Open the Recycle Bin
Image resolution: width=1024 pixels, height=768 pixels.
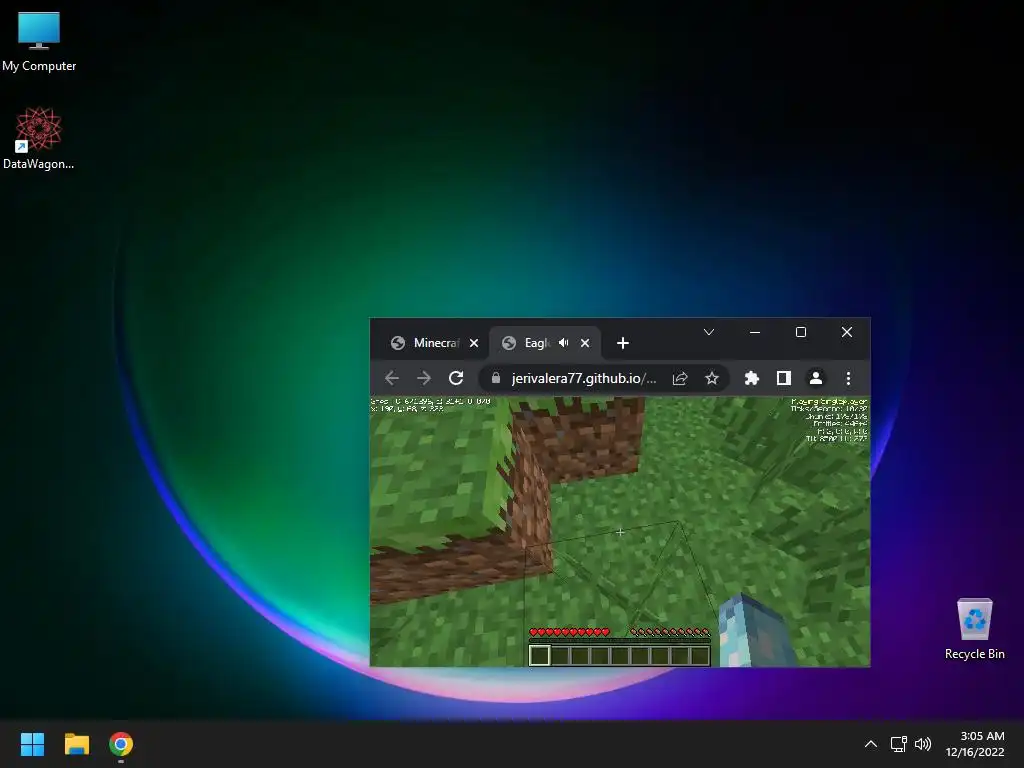974,630
